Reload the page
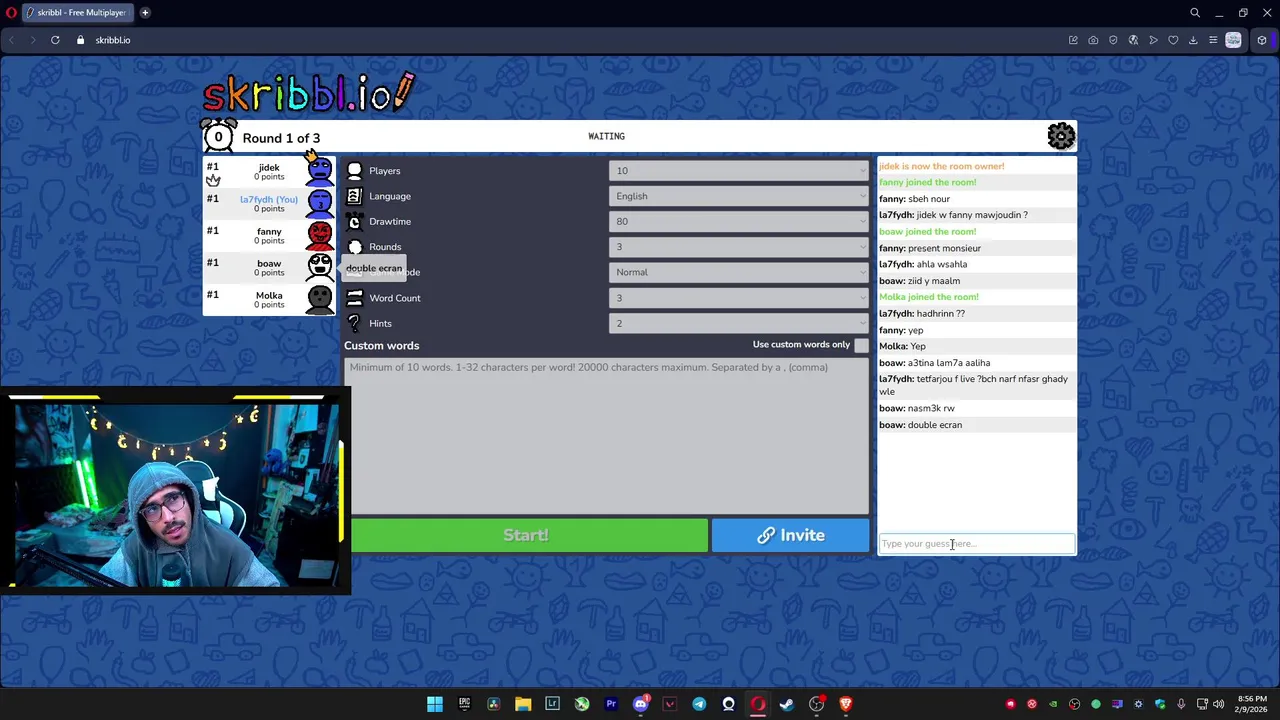The width and height of the screenshot is (1280, 720). coord(55,40)
